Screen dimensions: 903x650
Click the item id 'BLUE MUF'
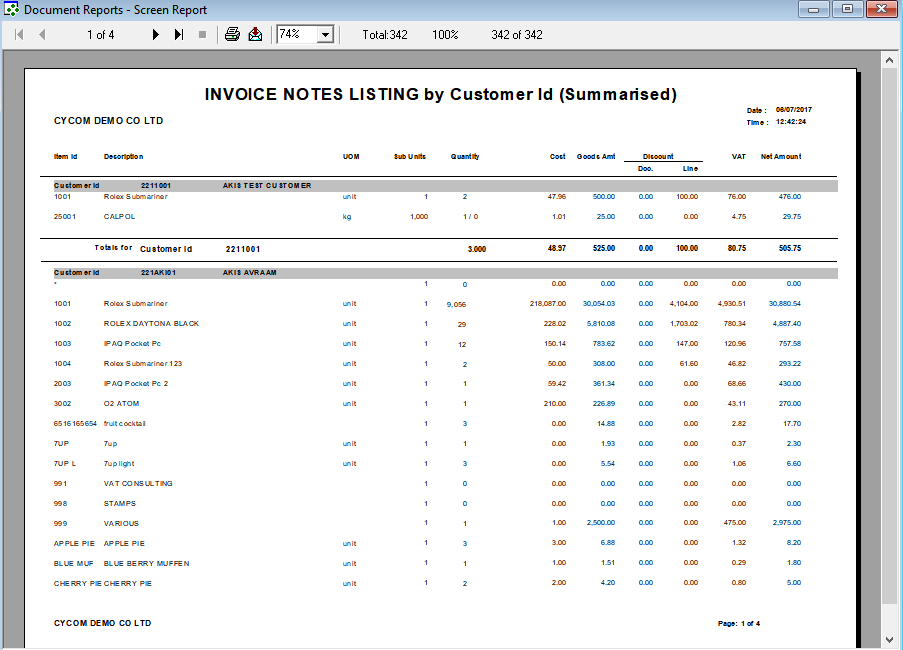73,564
